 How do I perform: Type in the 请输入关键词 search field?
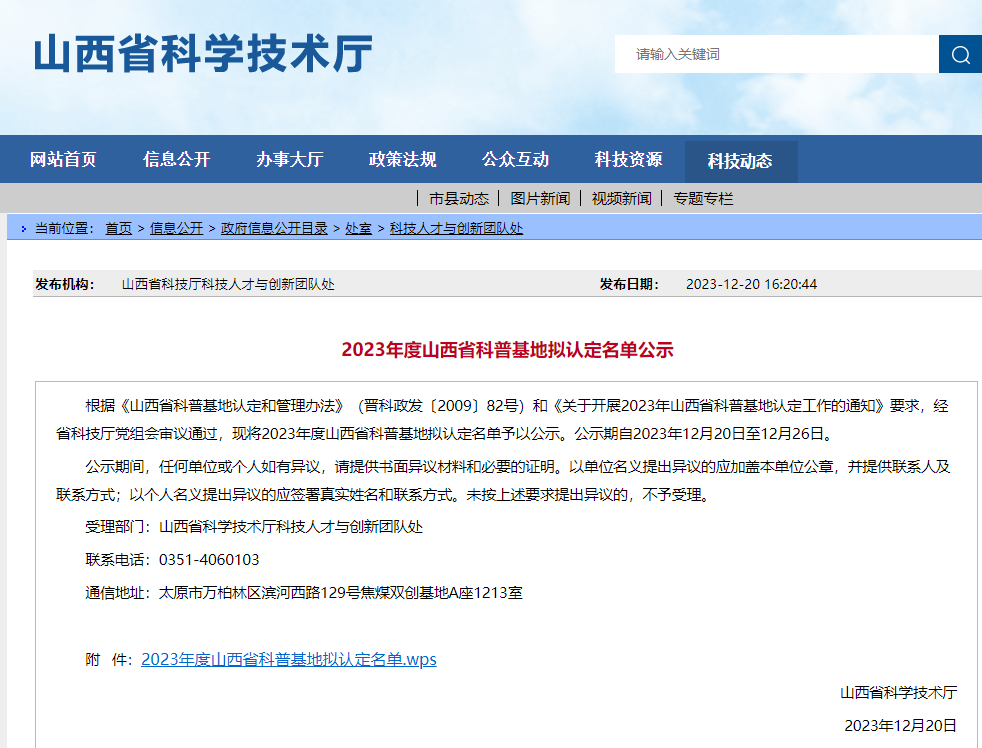click(776, 54)
